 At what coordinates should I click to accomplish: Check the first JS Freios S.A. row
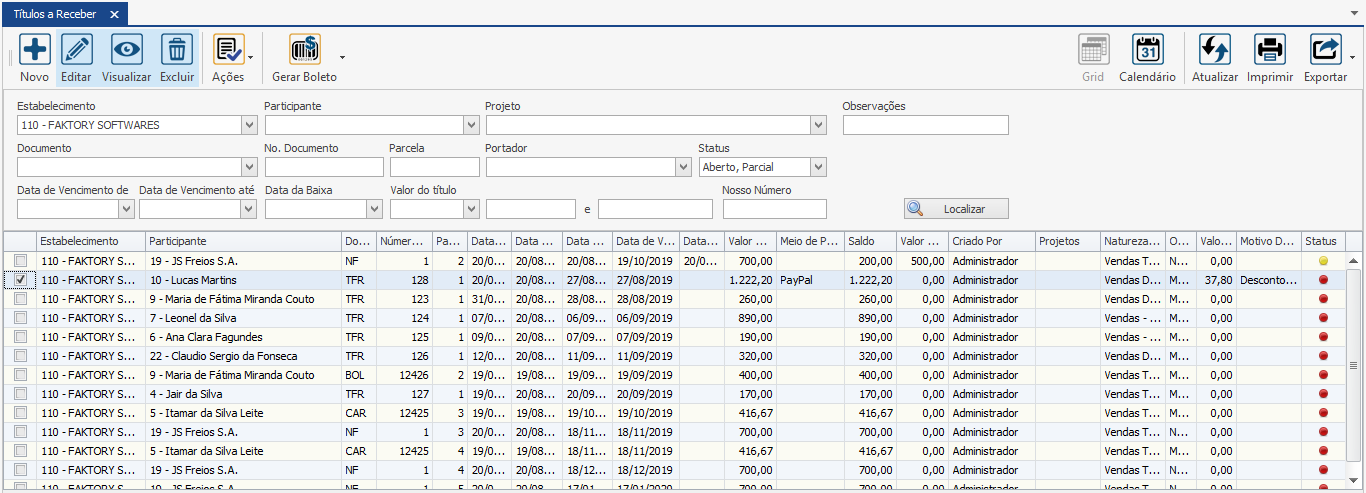tap(21, 261)
